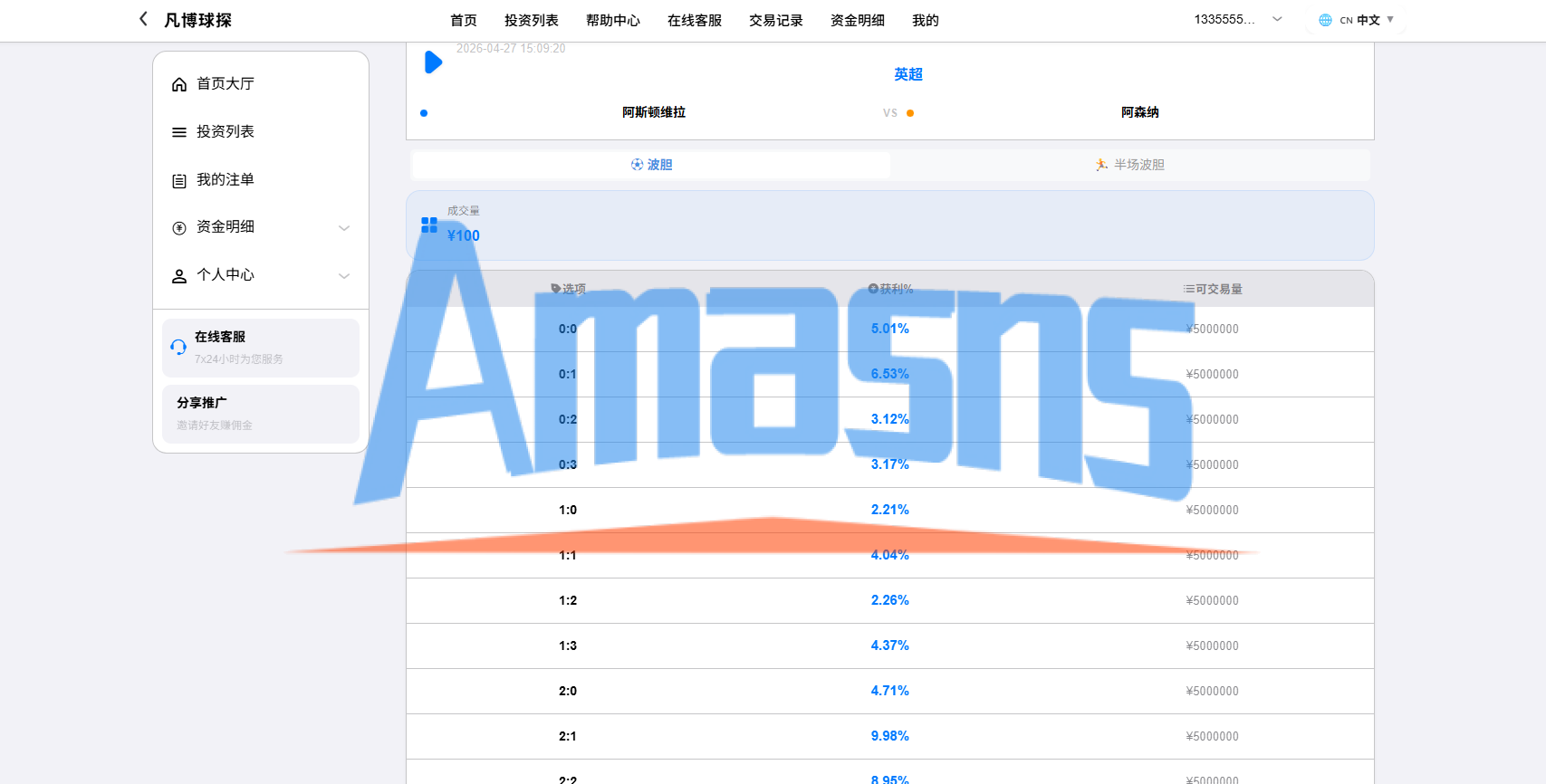This screenshot has height=784, width=1546.
Task: Open 首页 in the top navigation
Action: click(x=464, y=20)
